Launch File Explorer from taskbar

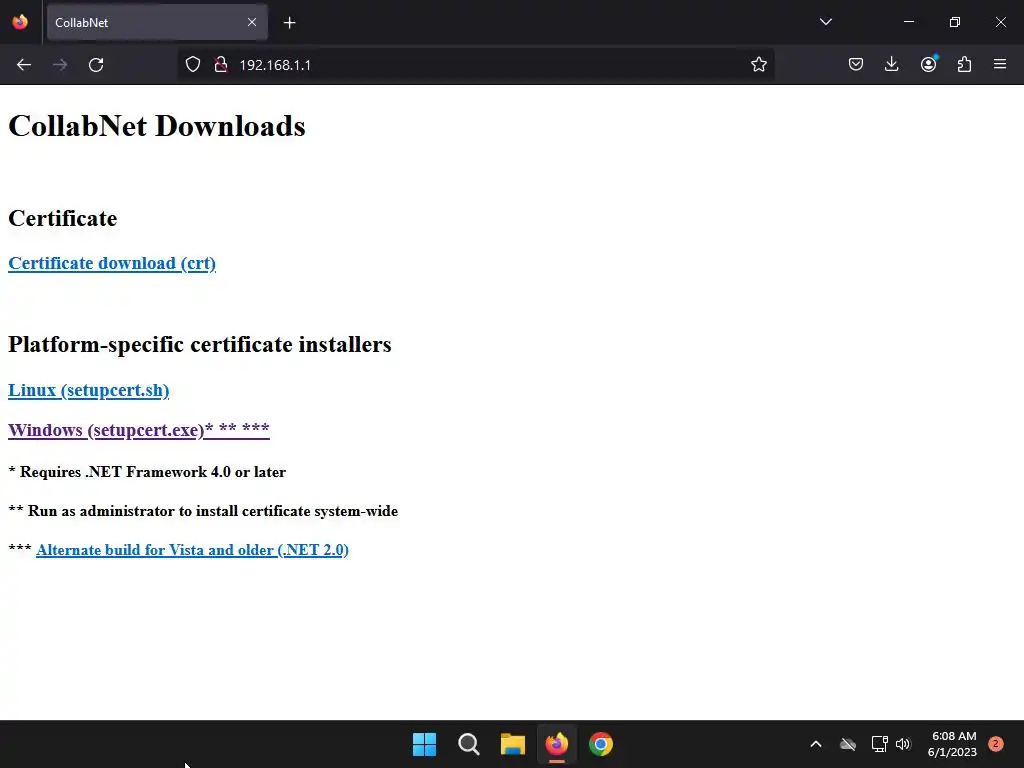point(513,744)
